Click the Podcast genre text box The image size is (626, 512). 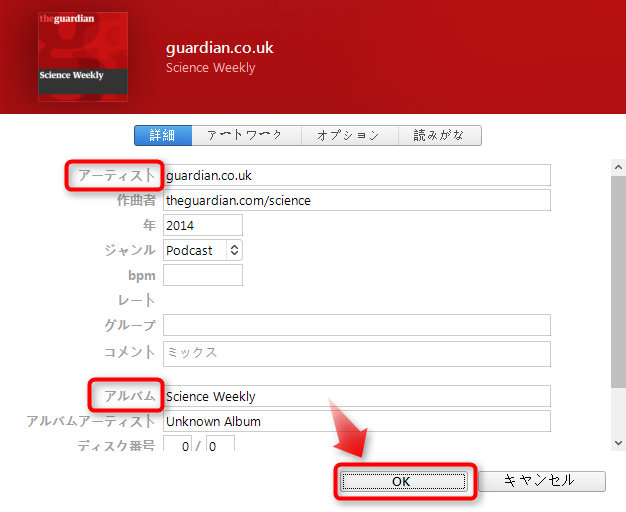point(195,250)
